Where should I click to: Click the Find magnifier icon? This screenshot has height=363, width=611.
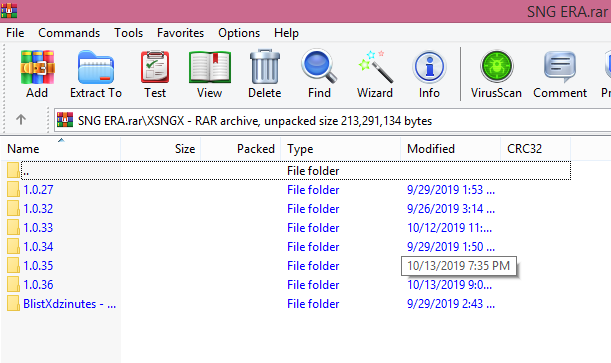[x=319, y=66]
